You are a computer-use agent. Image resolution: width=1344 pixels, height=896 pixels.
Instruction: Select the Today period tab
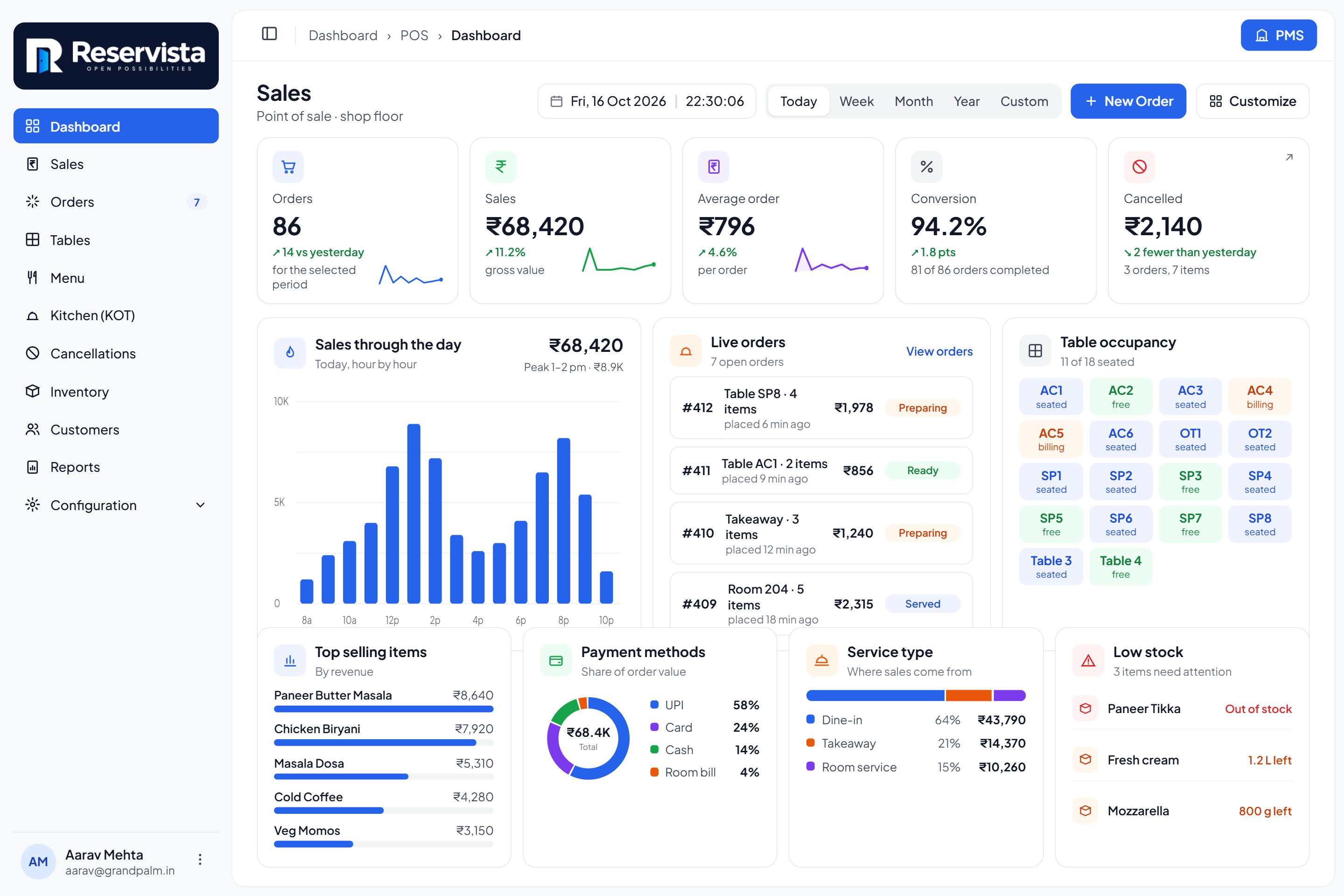(x=798, y=101)
